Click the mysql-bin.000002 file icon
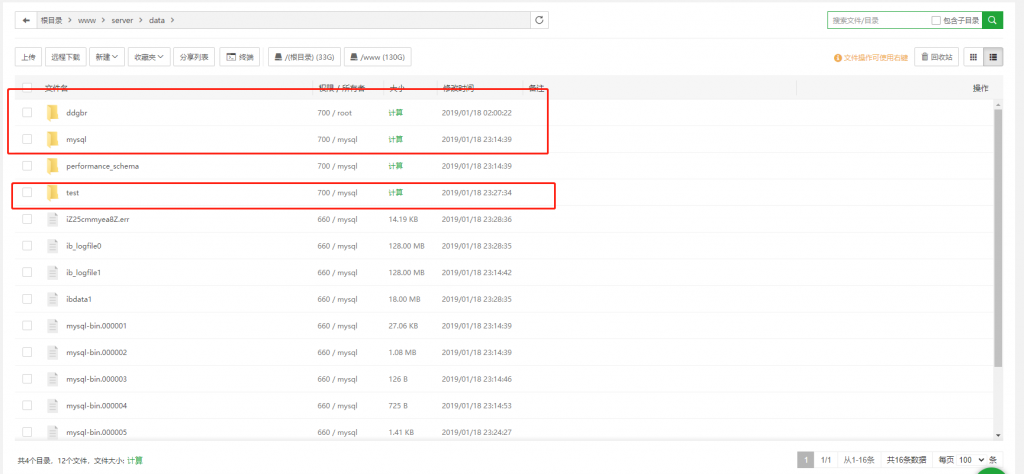 coord(53,352)
